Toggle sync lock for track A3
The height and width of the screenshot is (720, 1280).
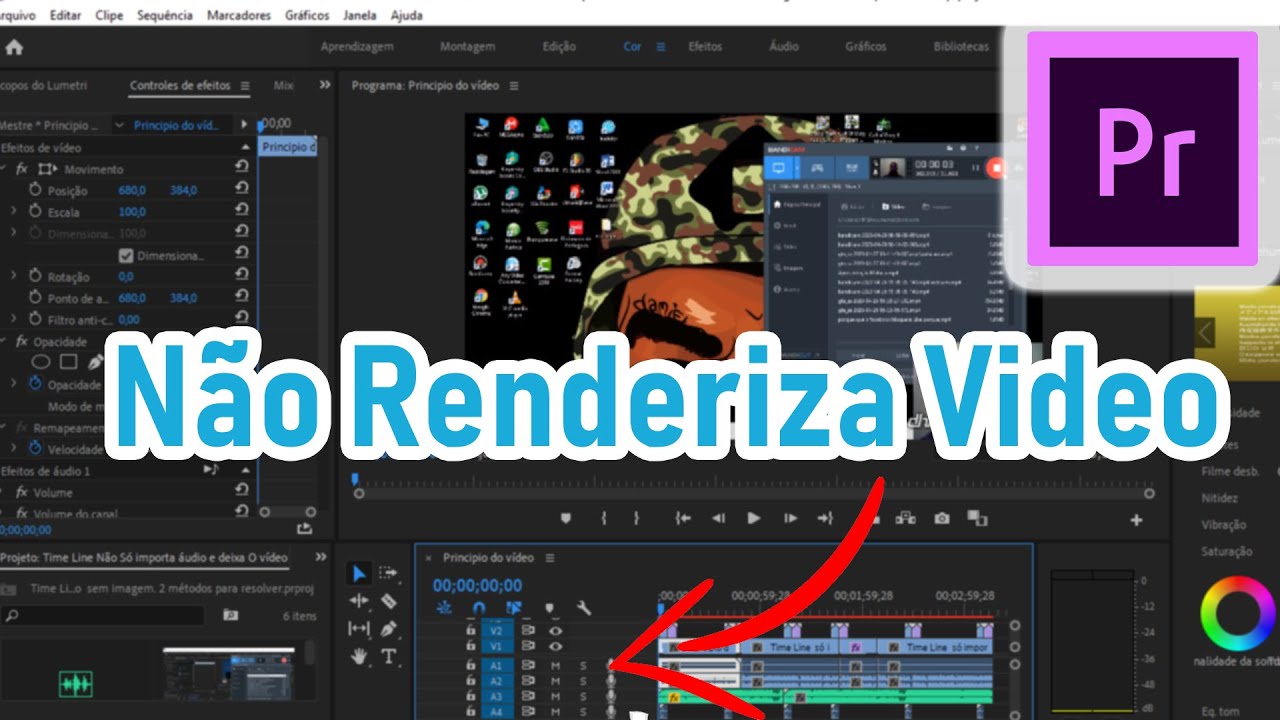tap(528, 696)
